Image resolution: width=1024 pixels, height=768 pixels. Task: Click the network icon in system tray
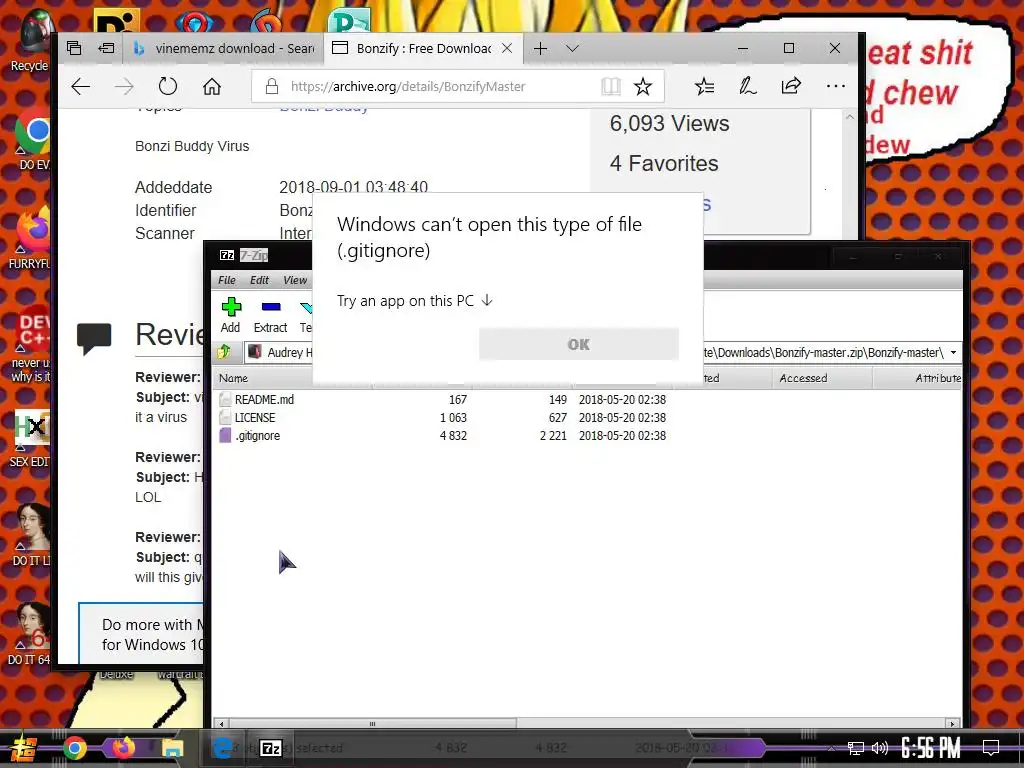pyautogui.click(x=855, y=748)
